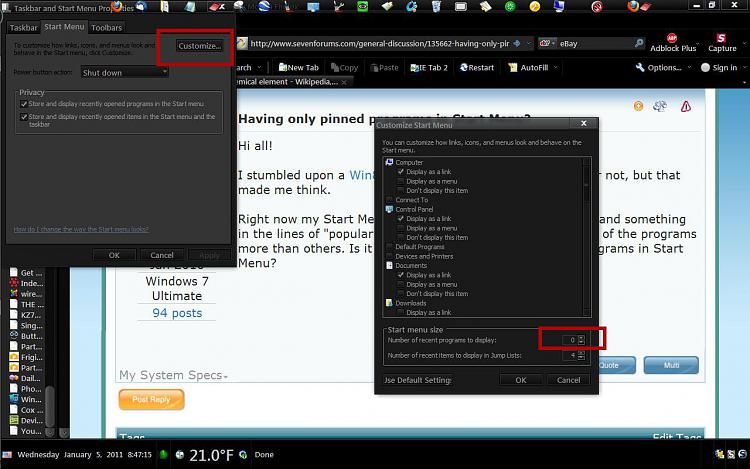The image size is (750, 469).
Task: Click the Customize... button
Action: [199, 46]
